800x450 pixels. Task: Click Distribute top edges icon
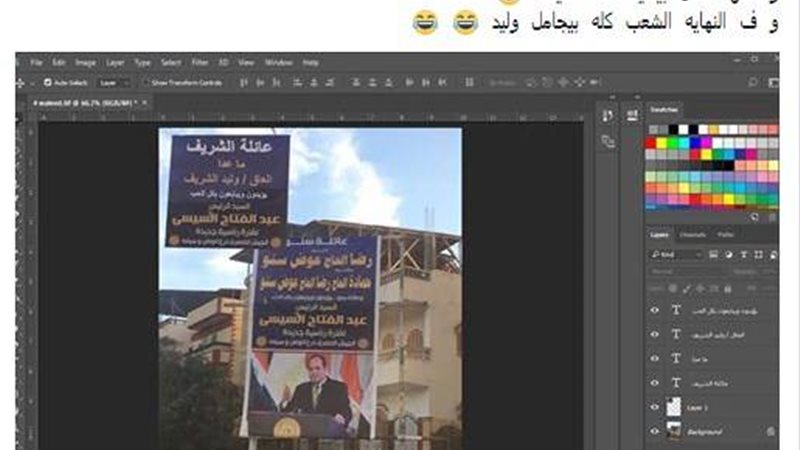356,82
